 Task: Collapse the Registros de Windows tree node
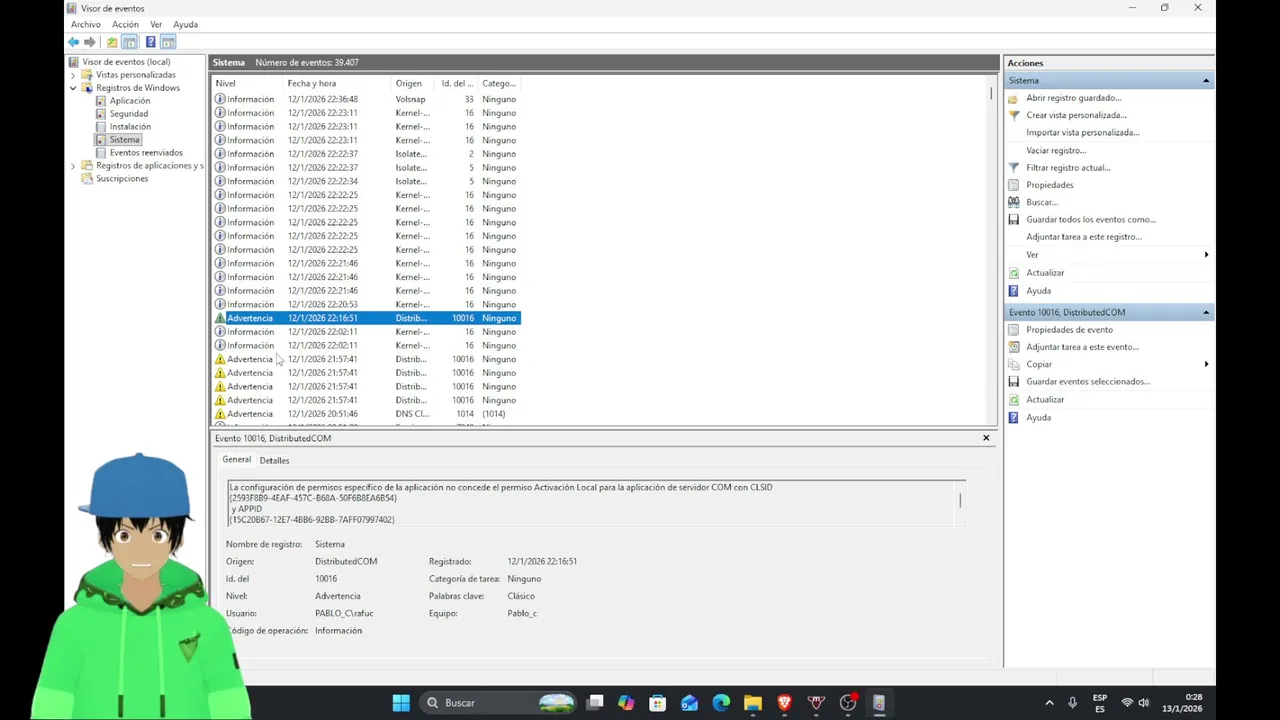(73, 88)
